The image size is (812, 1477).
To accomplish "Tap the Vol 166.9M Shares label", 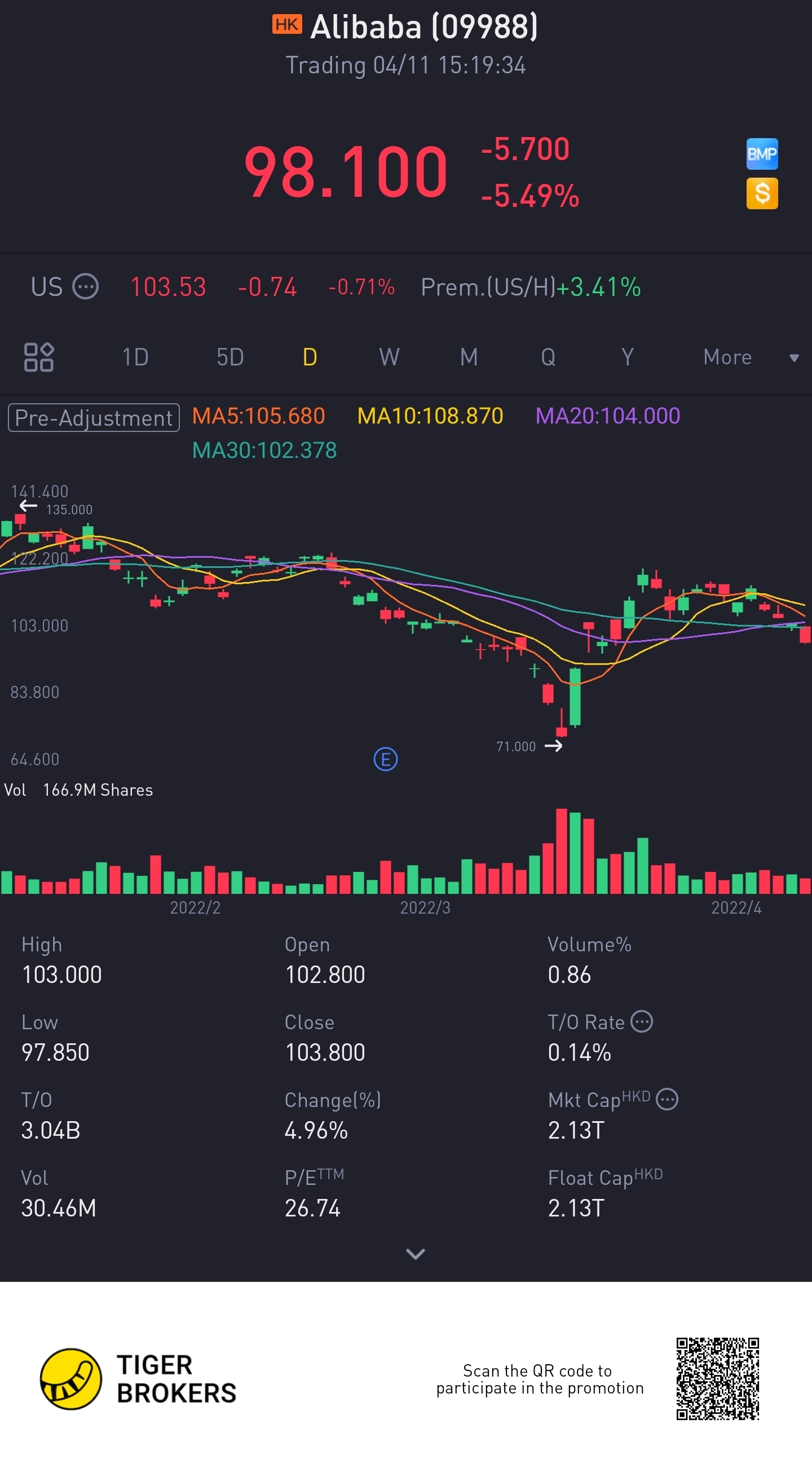I will [78, 790].
